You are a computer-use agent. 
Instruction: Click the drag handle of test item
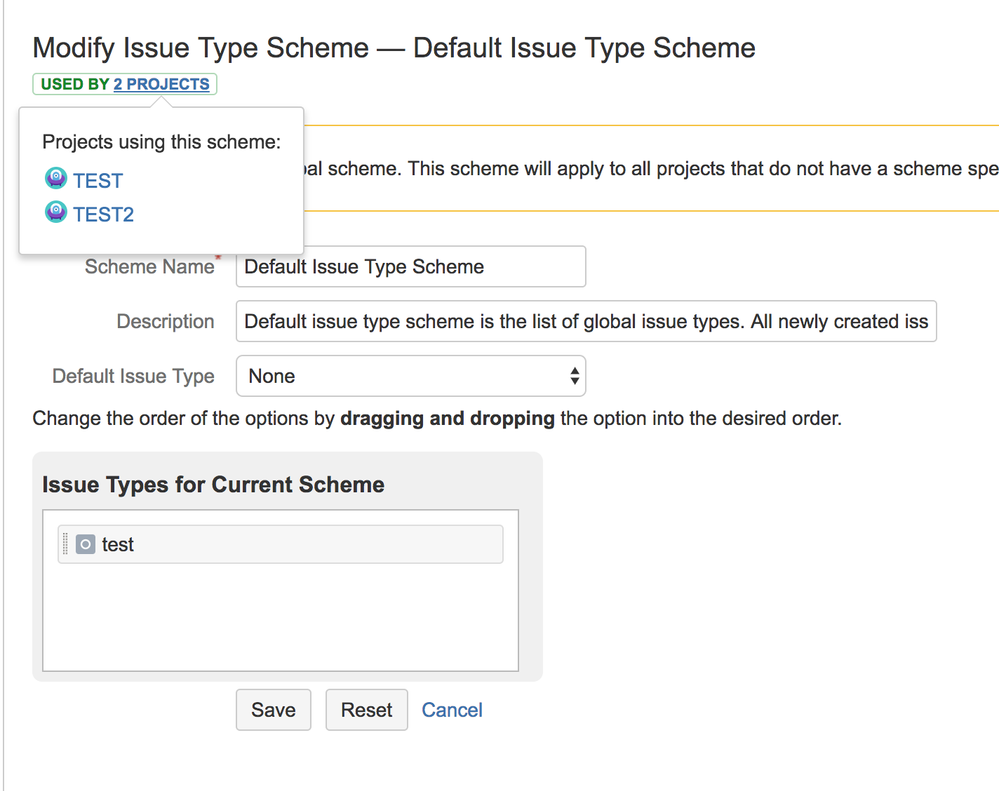[x=66, y=545]
